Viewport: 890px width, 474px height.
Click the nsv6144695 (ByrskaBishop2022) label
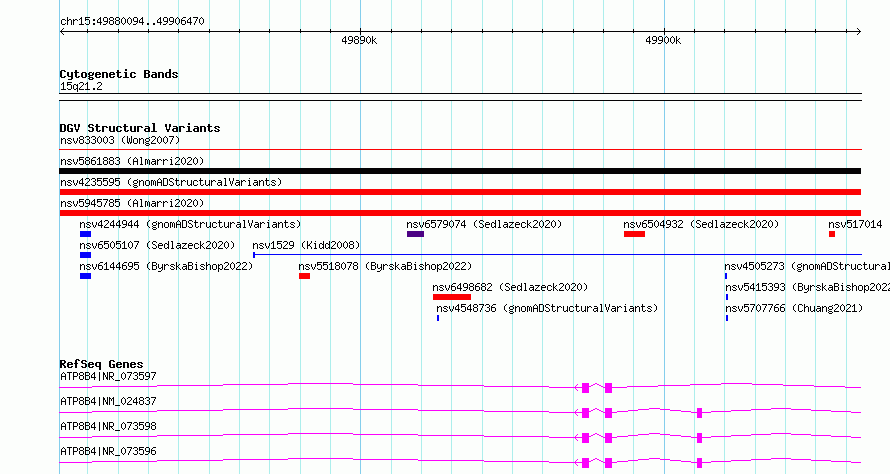pyautogui.click(x=166, y=266)
